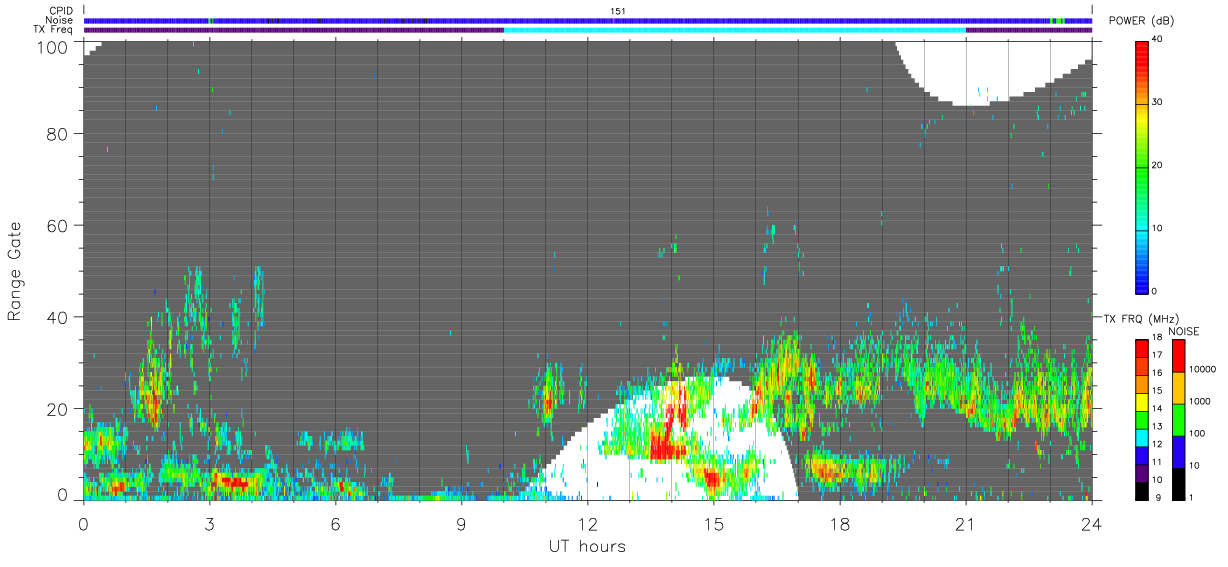This screenshot has height=567, width=1228.
Task: Click the blue segment of NOISE colorbar
Action: tap(1178, 452)
